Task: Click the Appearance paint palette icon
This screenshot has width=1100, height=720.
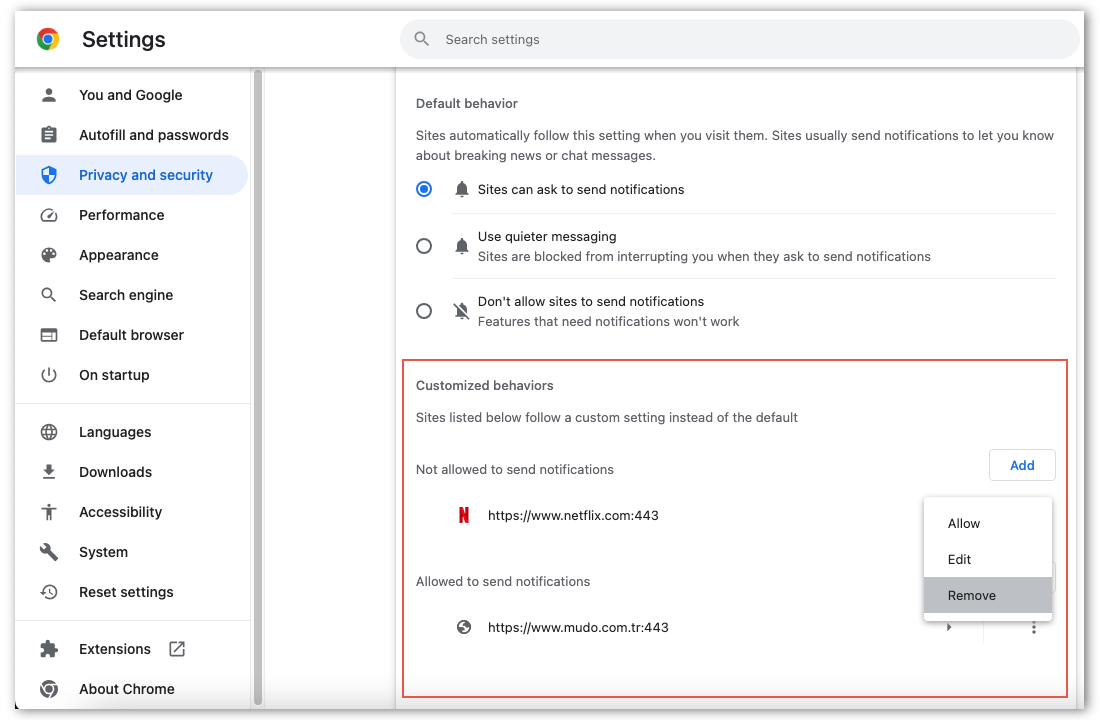Action: coord(48,254)
